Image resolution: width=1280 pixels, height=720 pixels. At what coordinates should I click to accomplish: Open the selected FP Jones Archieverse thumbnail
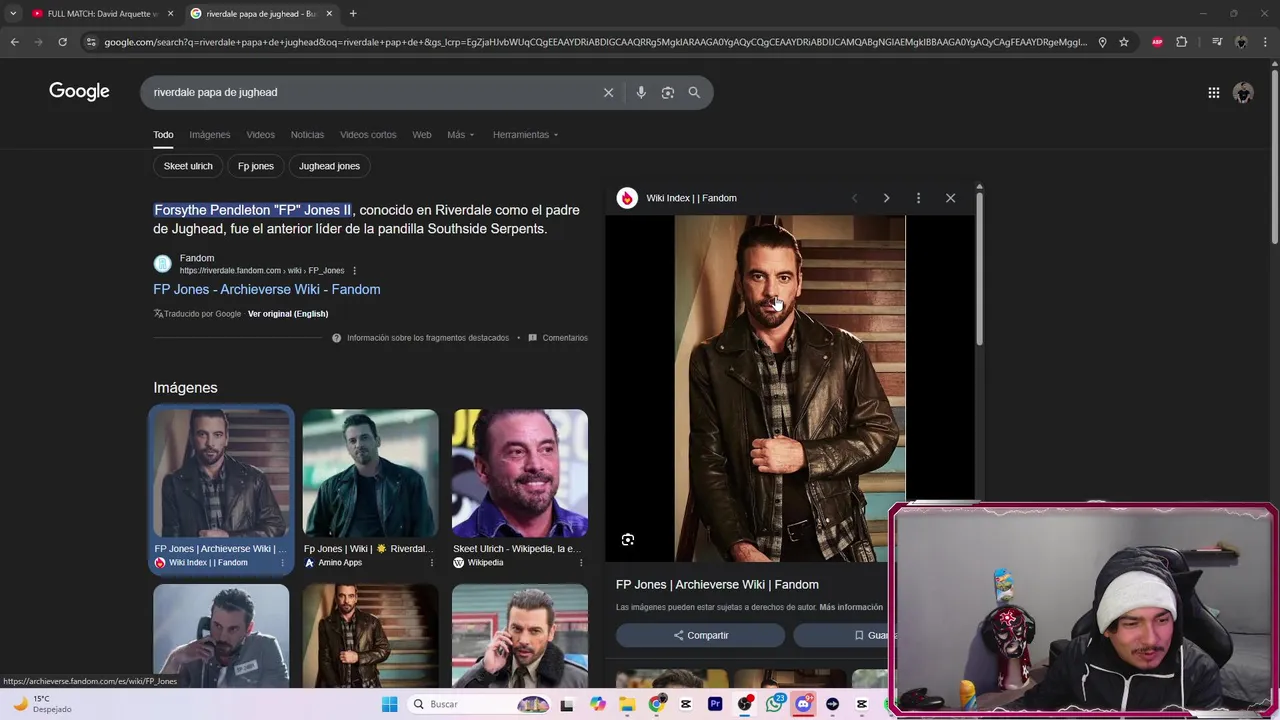pos(221,473)
